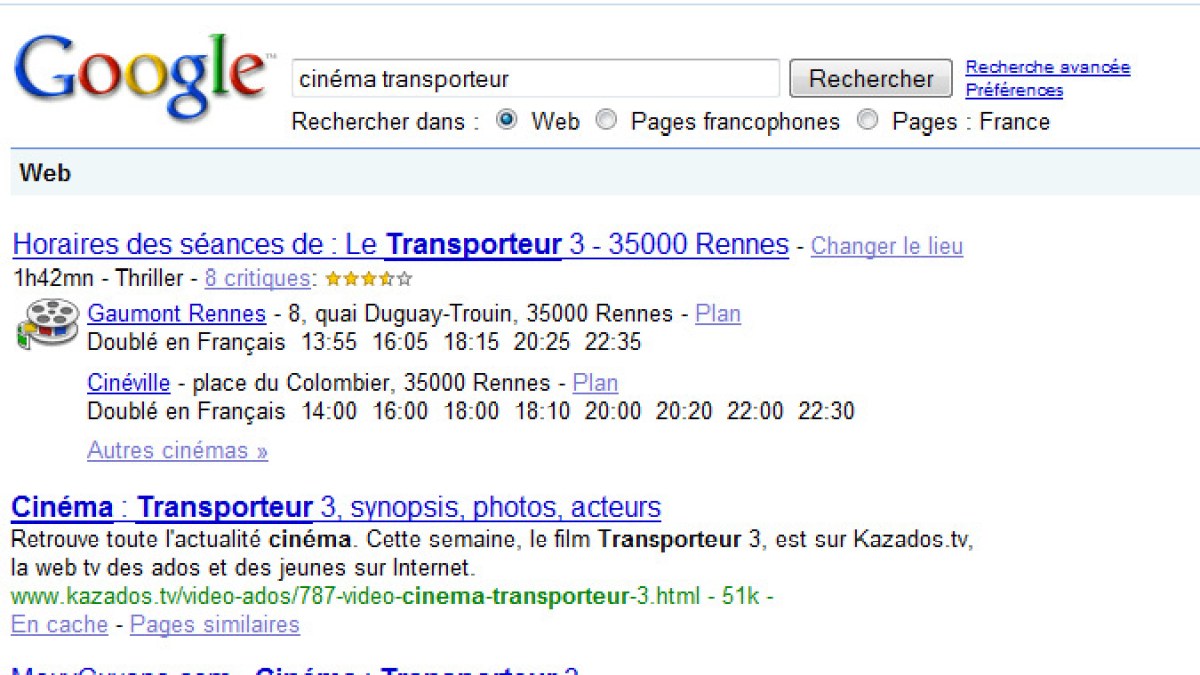Click the 8, quai Duguay-Trouin address text

[481, 314]
